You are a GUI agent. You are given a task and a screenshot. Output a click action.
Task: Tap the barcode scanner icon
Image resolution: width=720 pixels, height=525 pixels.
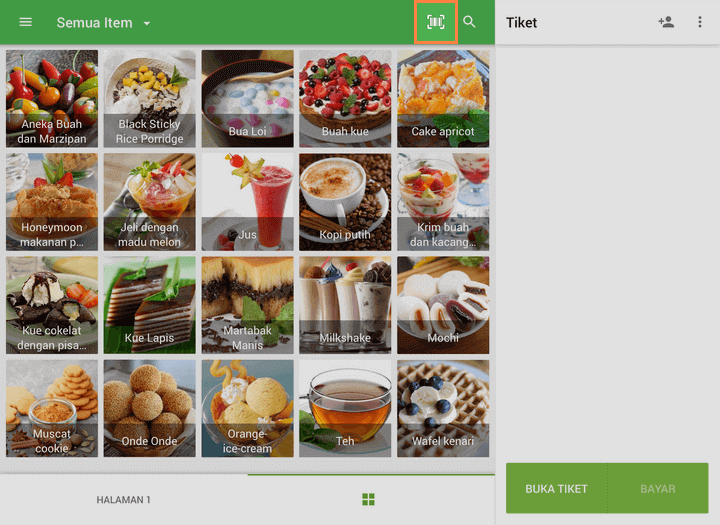[435, 22]
